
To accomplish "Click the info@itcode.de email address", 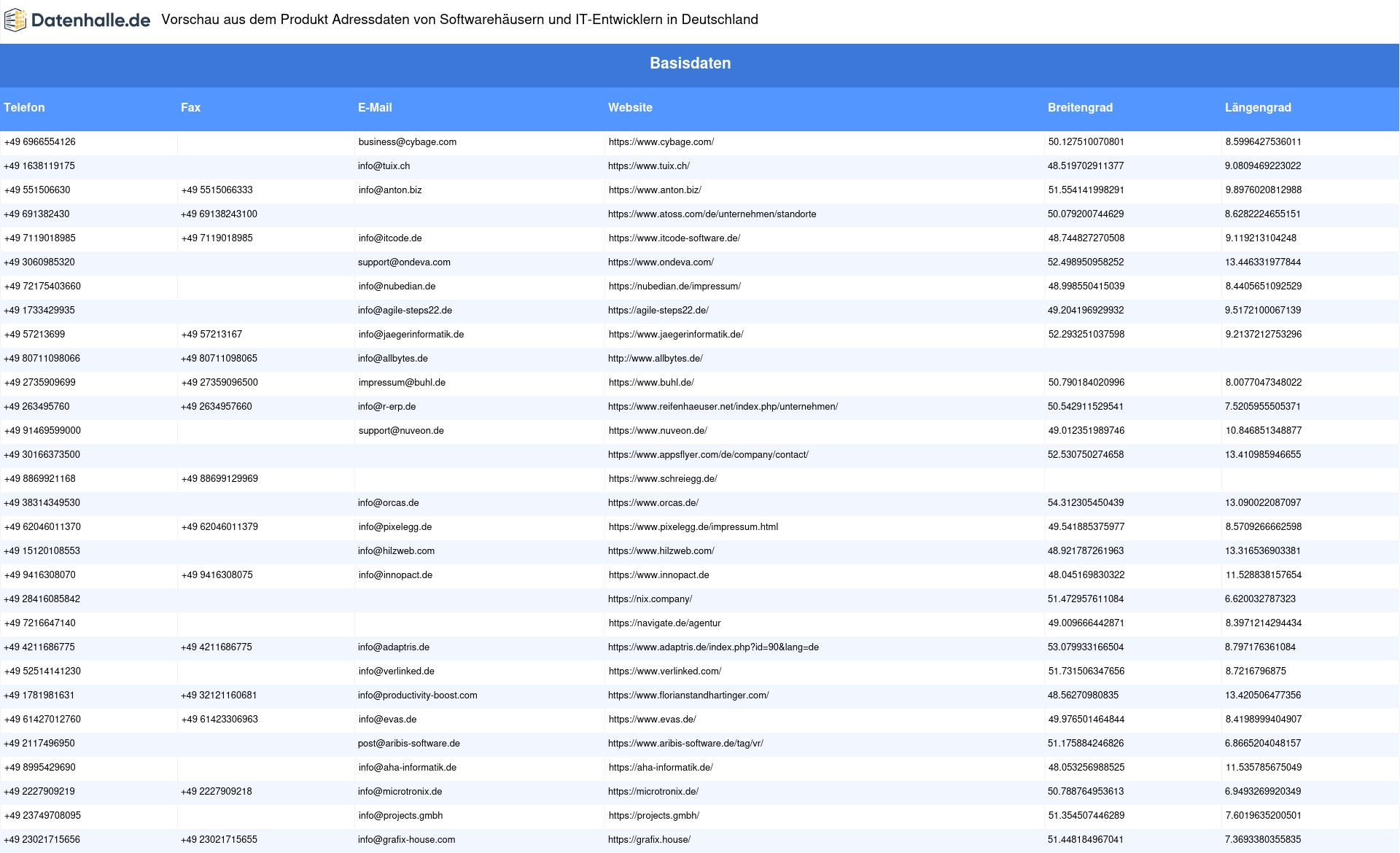I will tap(389, 238).
